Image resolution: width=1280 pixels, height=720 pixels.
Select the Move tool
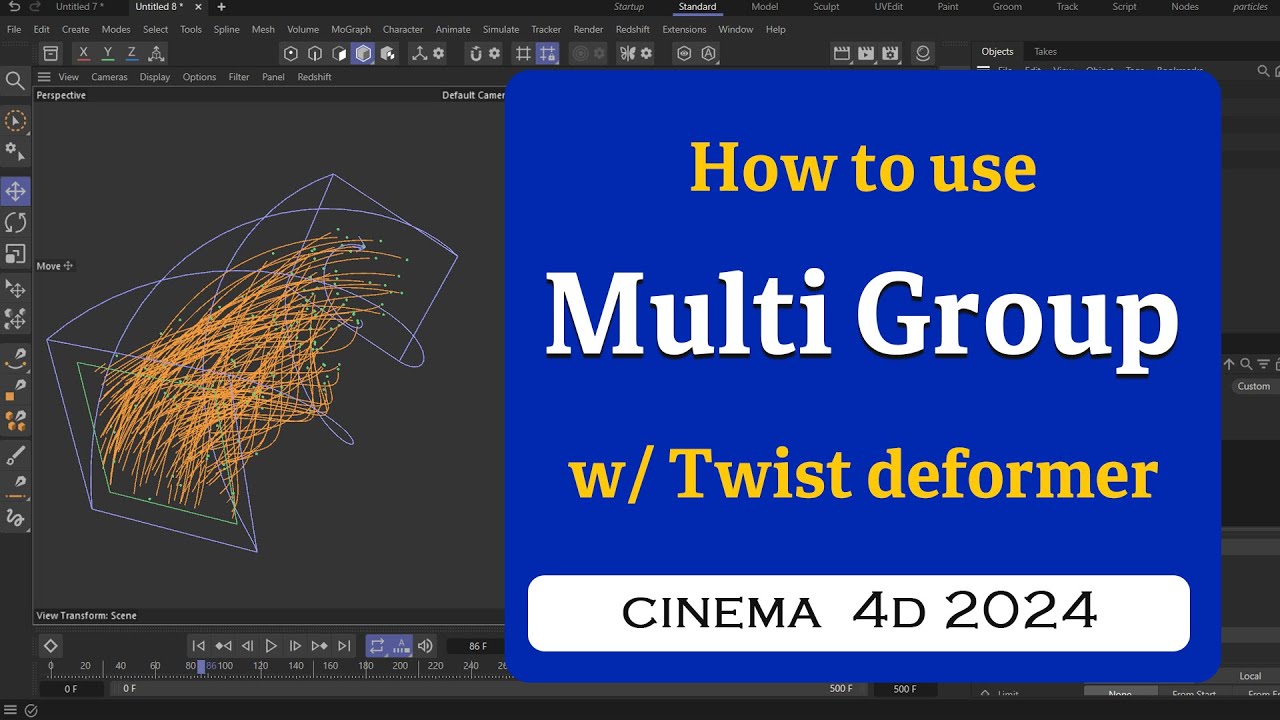15,191
